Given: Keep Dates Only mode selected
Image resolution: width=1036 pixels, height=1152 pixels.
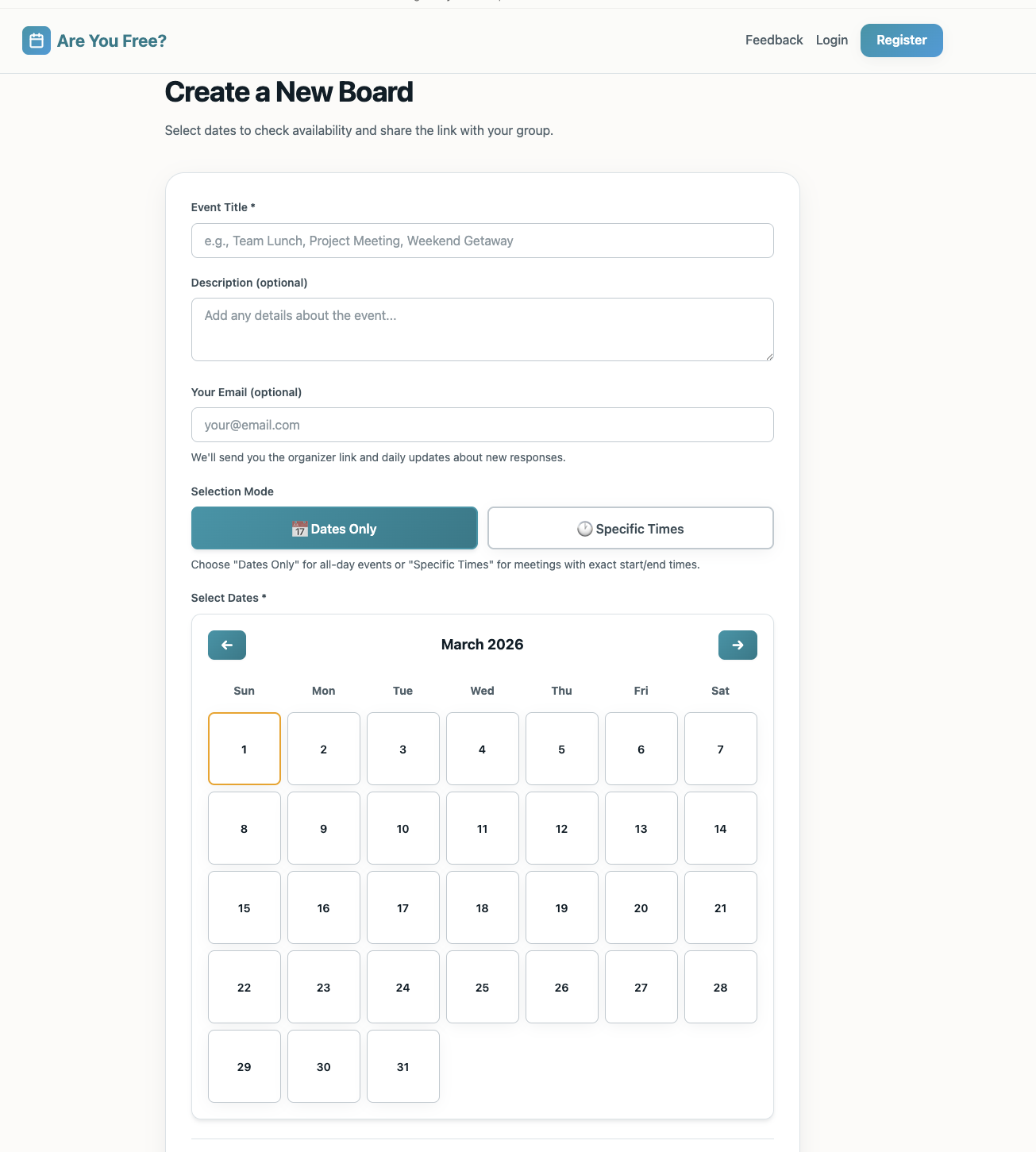Looking at the screenshot, I should point(333,528).
